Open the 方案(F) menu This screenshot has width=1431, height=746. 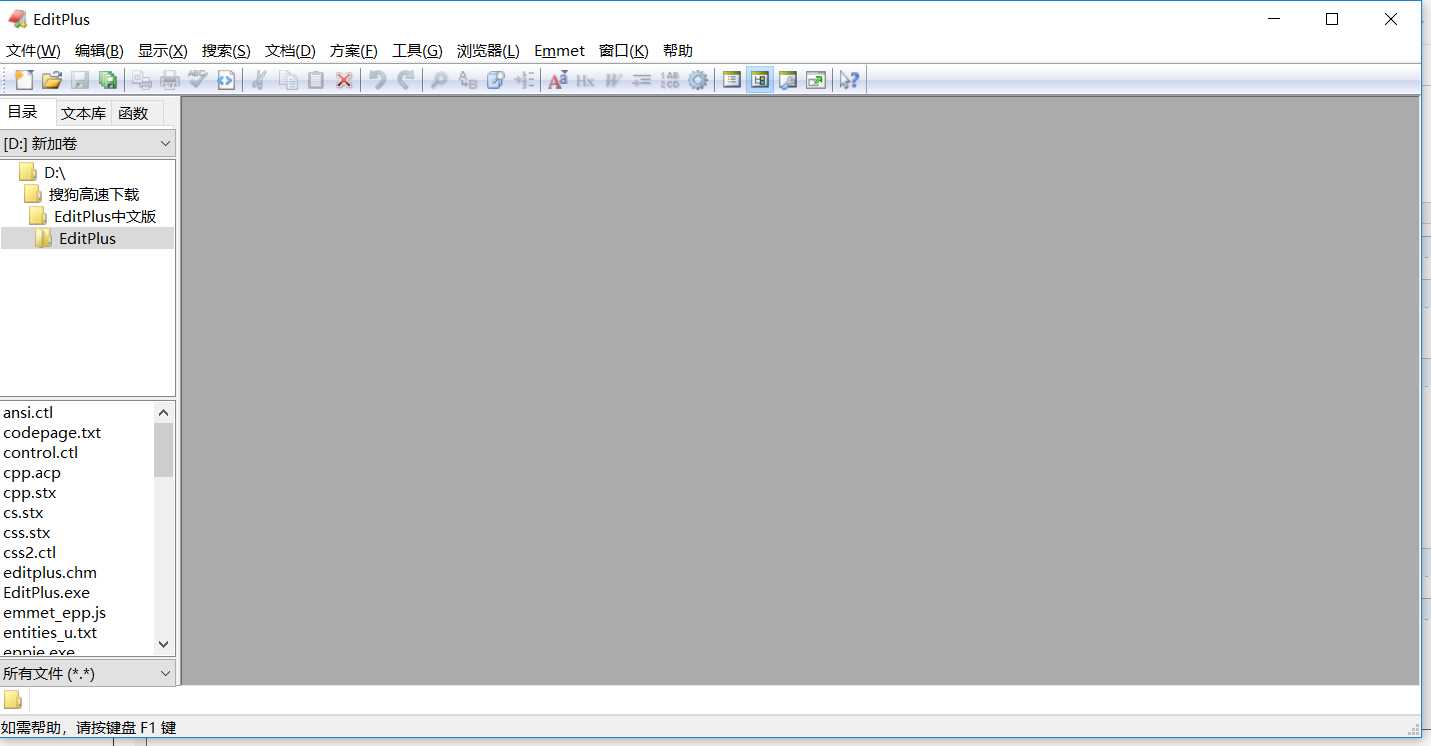click(354, 51)
